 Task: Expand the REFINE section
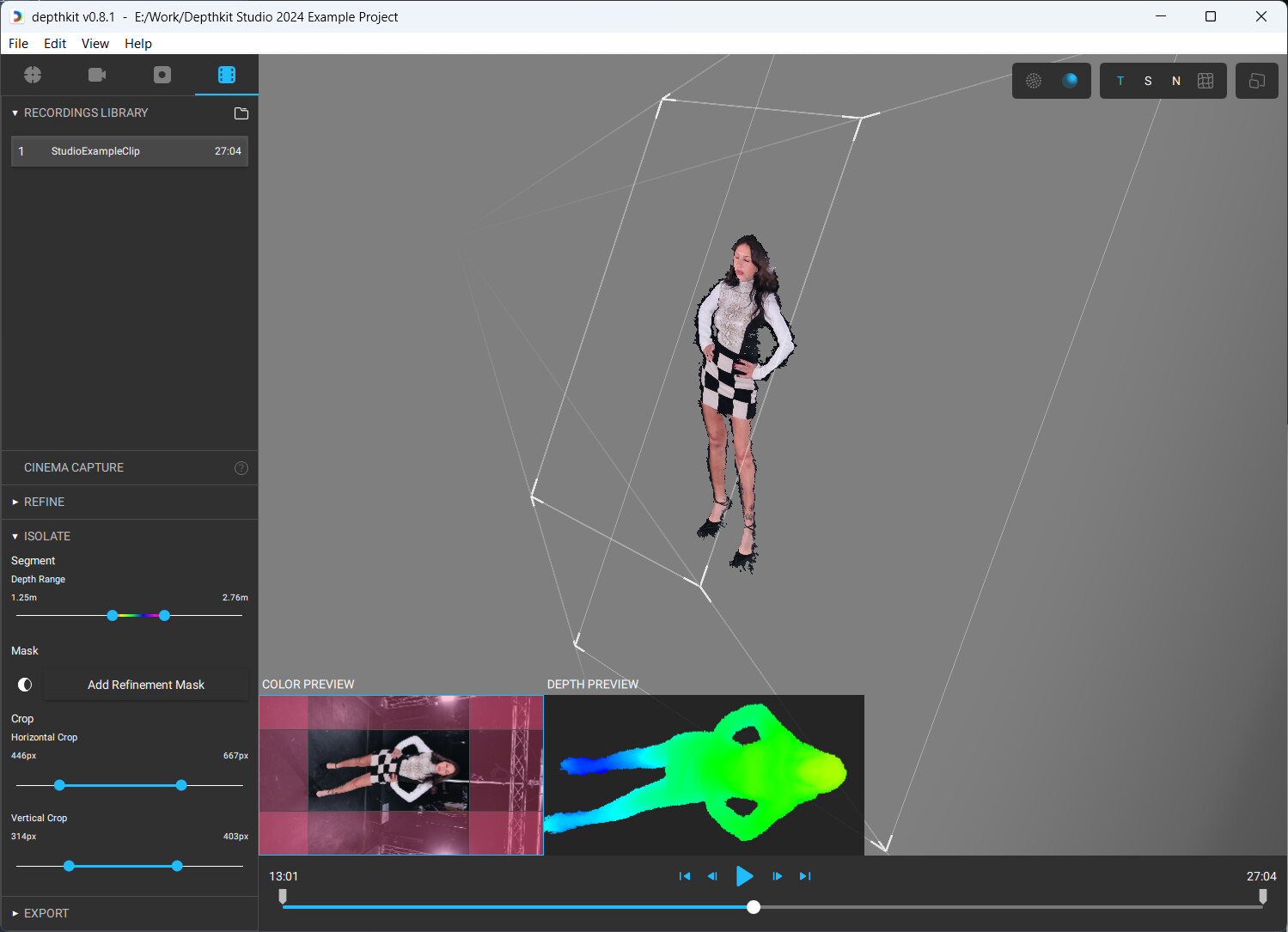point(44,502)
